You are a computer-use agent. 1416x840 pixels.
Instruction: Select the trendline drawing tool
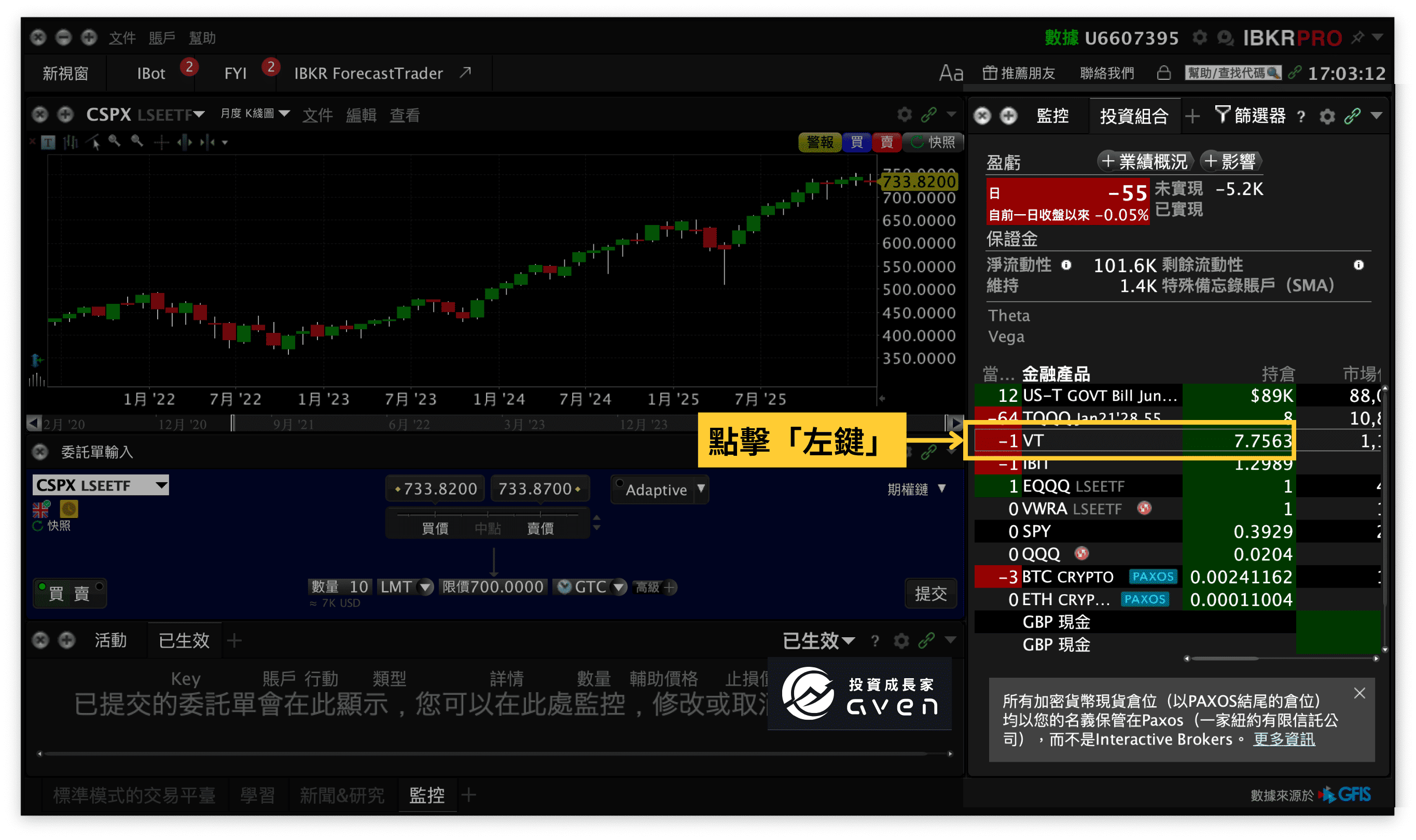(92, 142)
